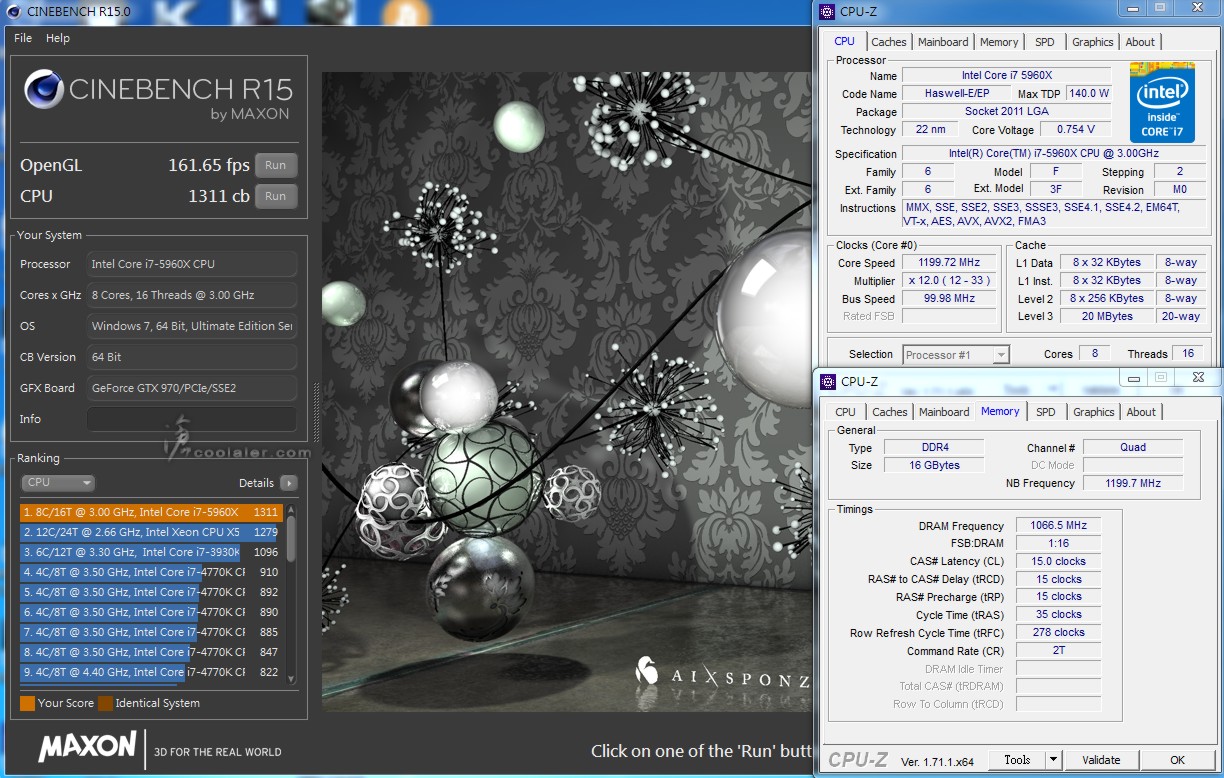Select ranking row 8 i7-4770K score 847
This screenshot has width=1224, height=778.
tap(152, 652)
